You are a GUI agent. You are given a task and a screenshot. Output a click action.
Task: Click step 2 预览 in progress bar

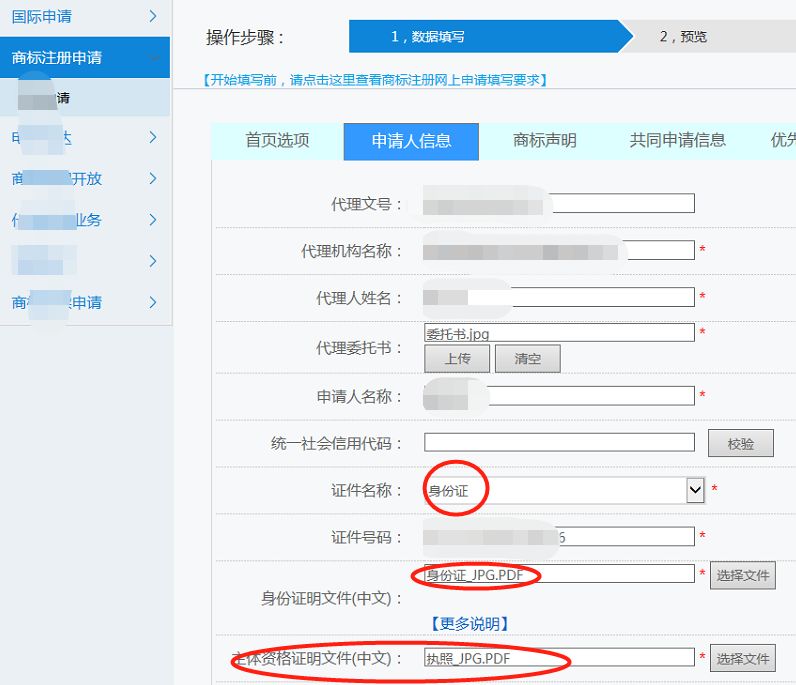(683, 37)
